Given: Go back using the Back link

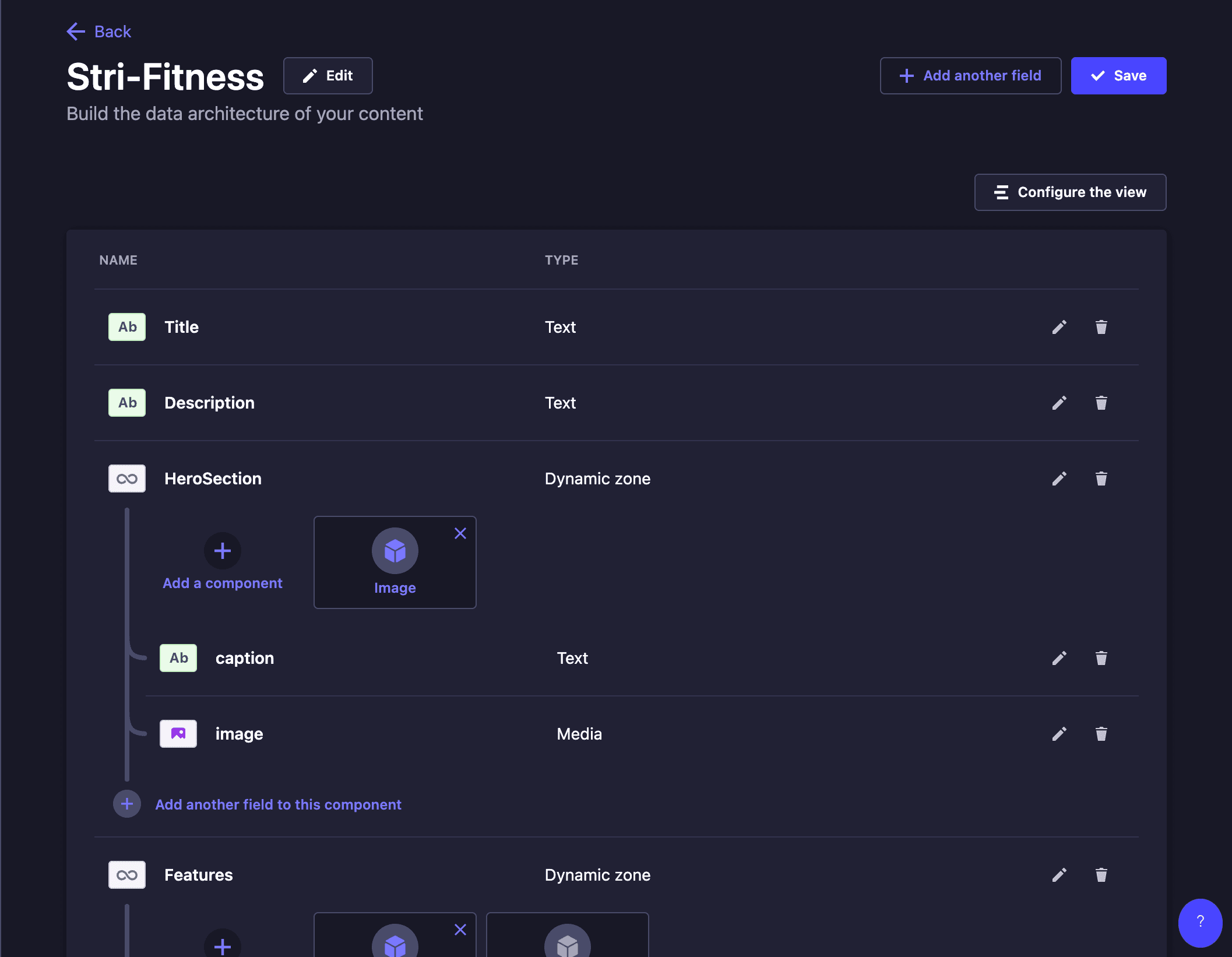Looking at the screenshot, I should point(99,31).
